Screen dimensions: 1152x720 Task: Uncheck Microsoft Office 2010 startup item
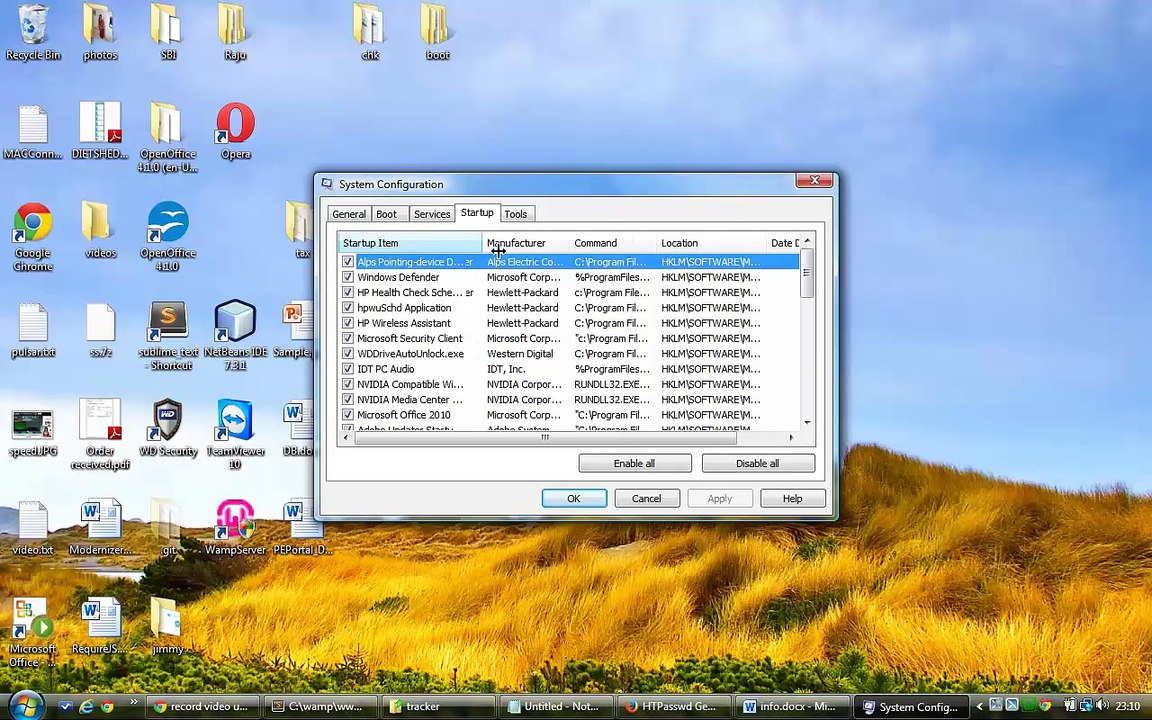click(348, 414)
